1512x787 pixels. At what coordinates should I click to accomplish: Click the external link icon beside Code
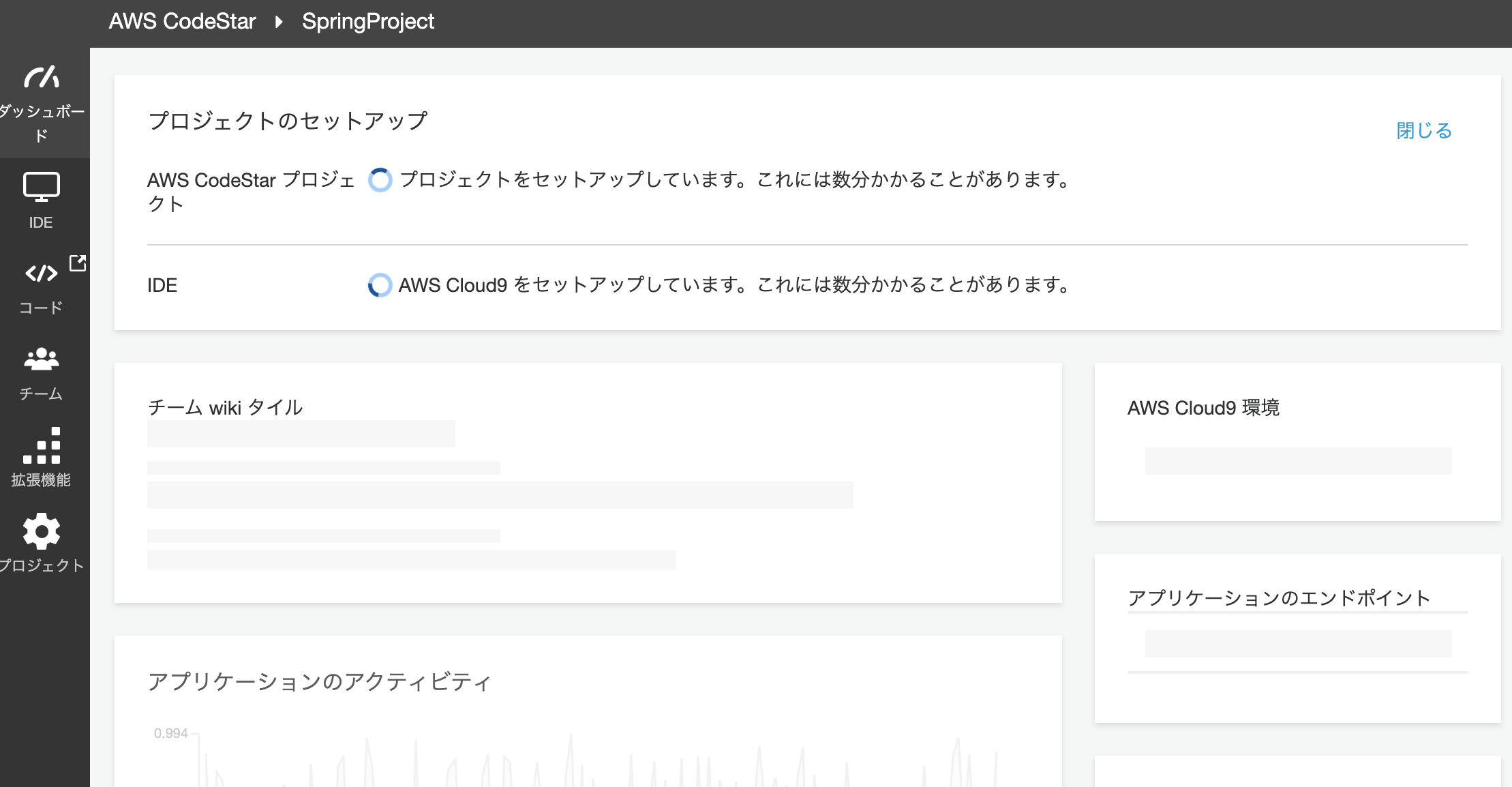[x=78, y=263]
